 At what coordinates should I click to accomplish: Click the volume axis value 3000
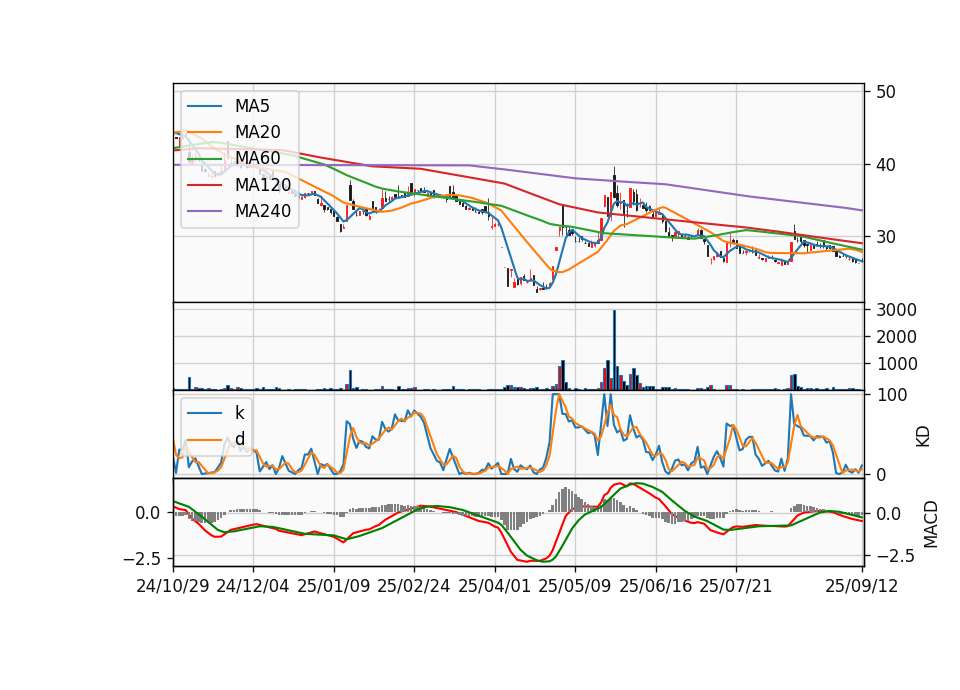coord(896,310)
